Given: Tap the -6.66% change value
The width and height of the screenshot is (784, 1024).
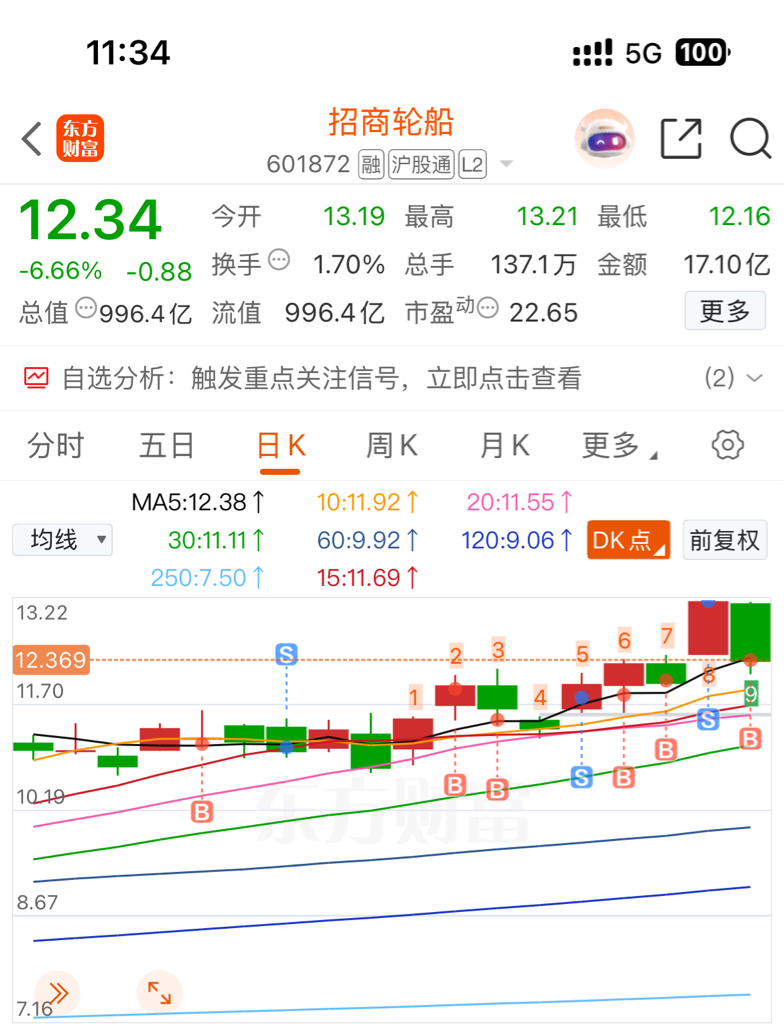Looking at the screenshot, I should click(x=61, y=270).
